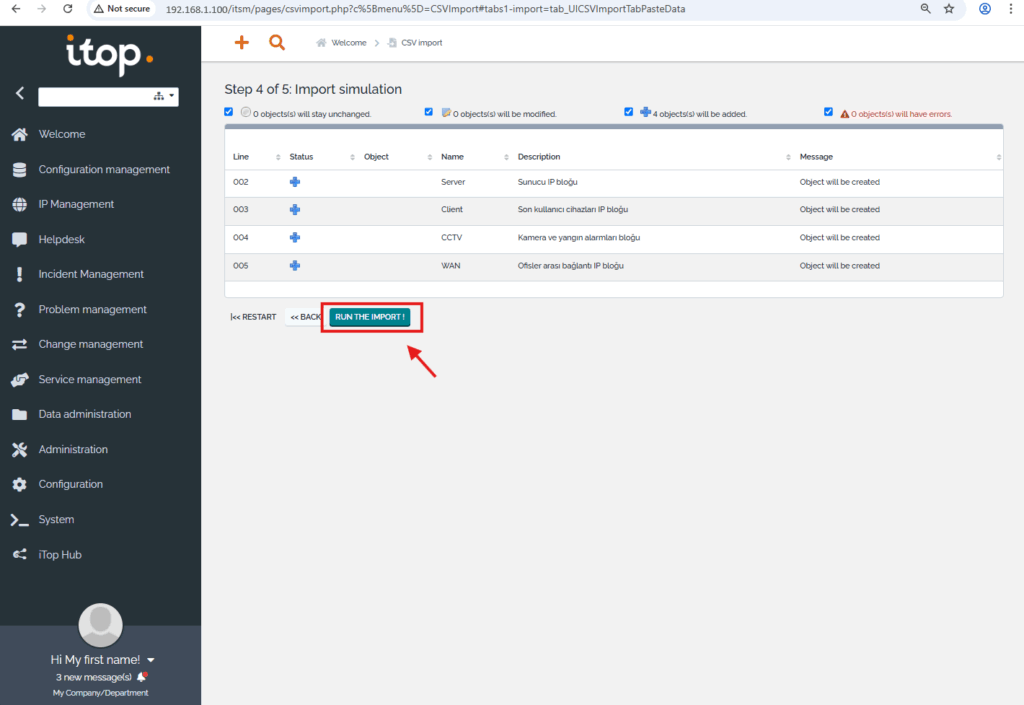This screenshot has height=705, width=1024.
Task: Bookmark this page with the star icon
Action: pos(949,8)
